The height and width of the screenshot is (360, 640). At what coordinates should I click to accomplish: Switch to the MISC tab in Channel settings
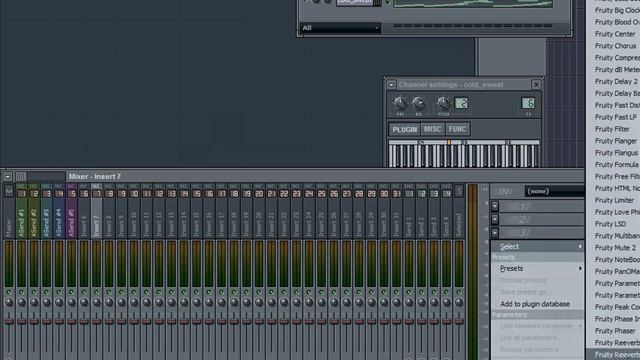pos(432,129)
